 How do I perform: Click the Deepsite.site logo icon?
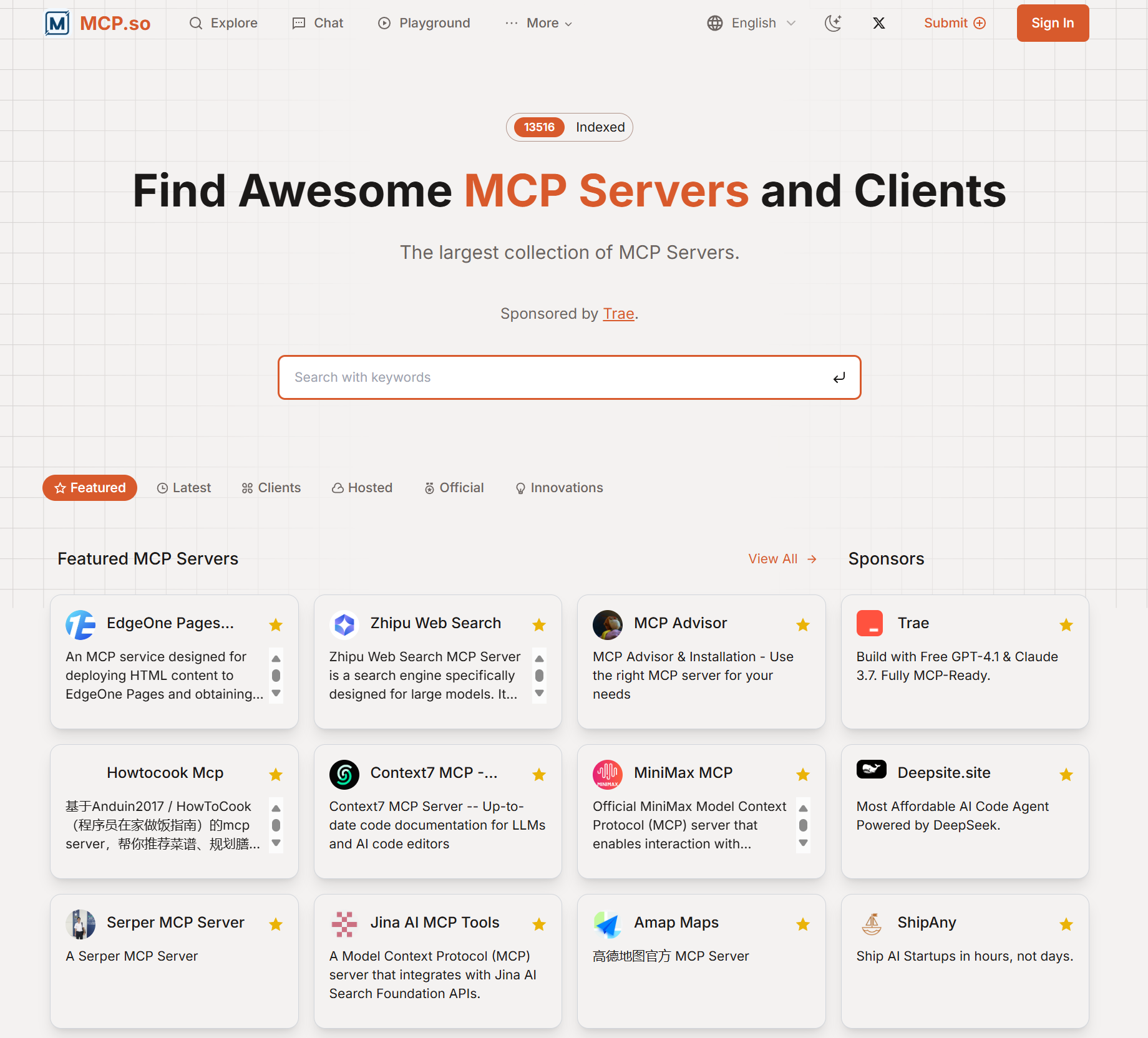[x=872, y=769]
